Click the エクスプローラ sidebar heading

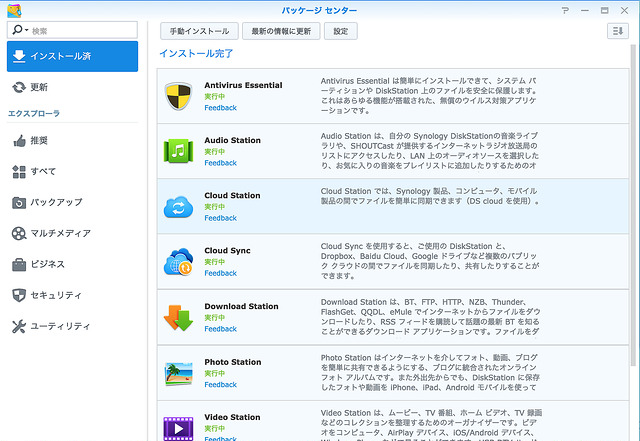[x=34, y=114]
